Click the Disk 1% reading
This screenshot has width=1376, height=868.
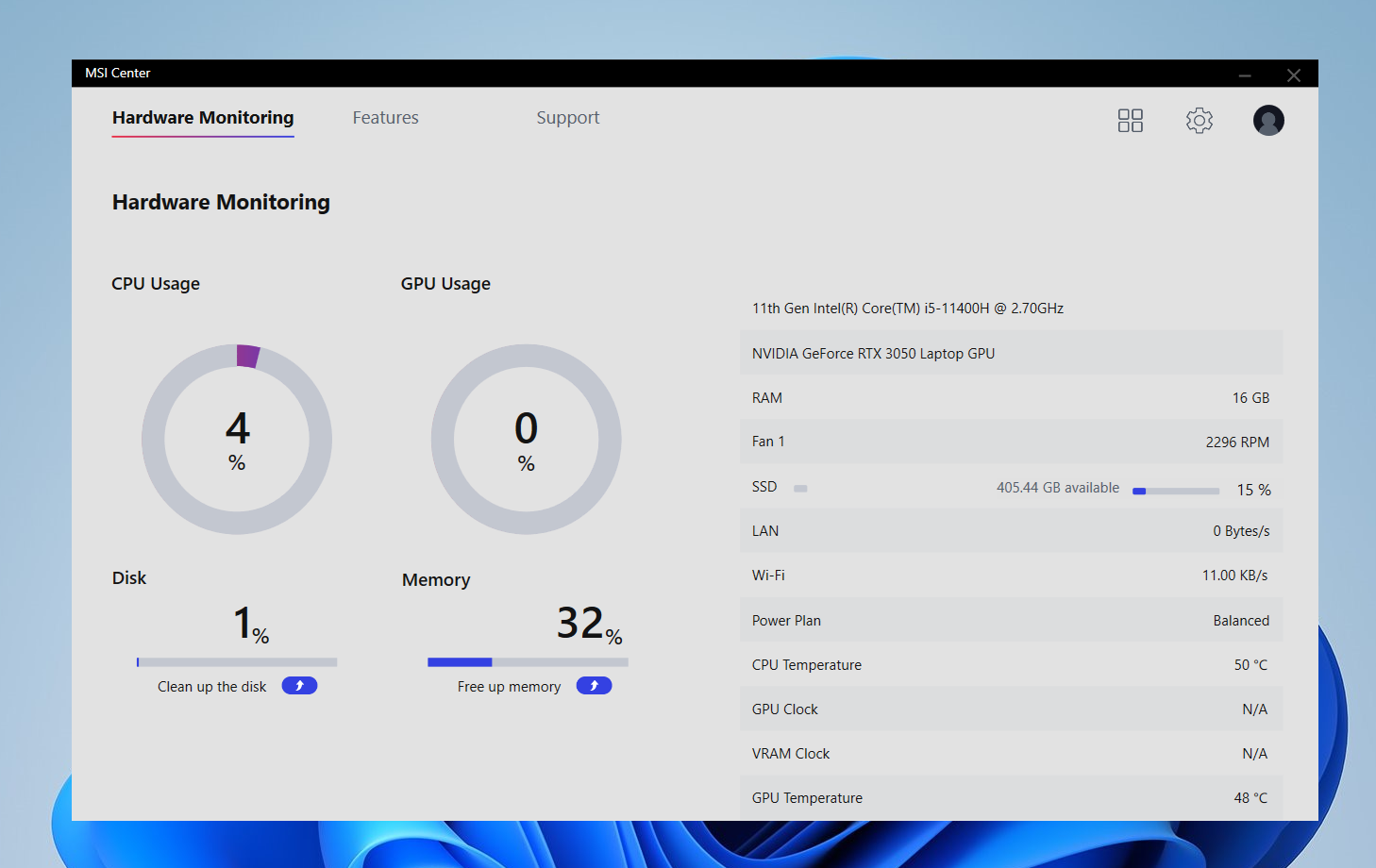(251, 624)
